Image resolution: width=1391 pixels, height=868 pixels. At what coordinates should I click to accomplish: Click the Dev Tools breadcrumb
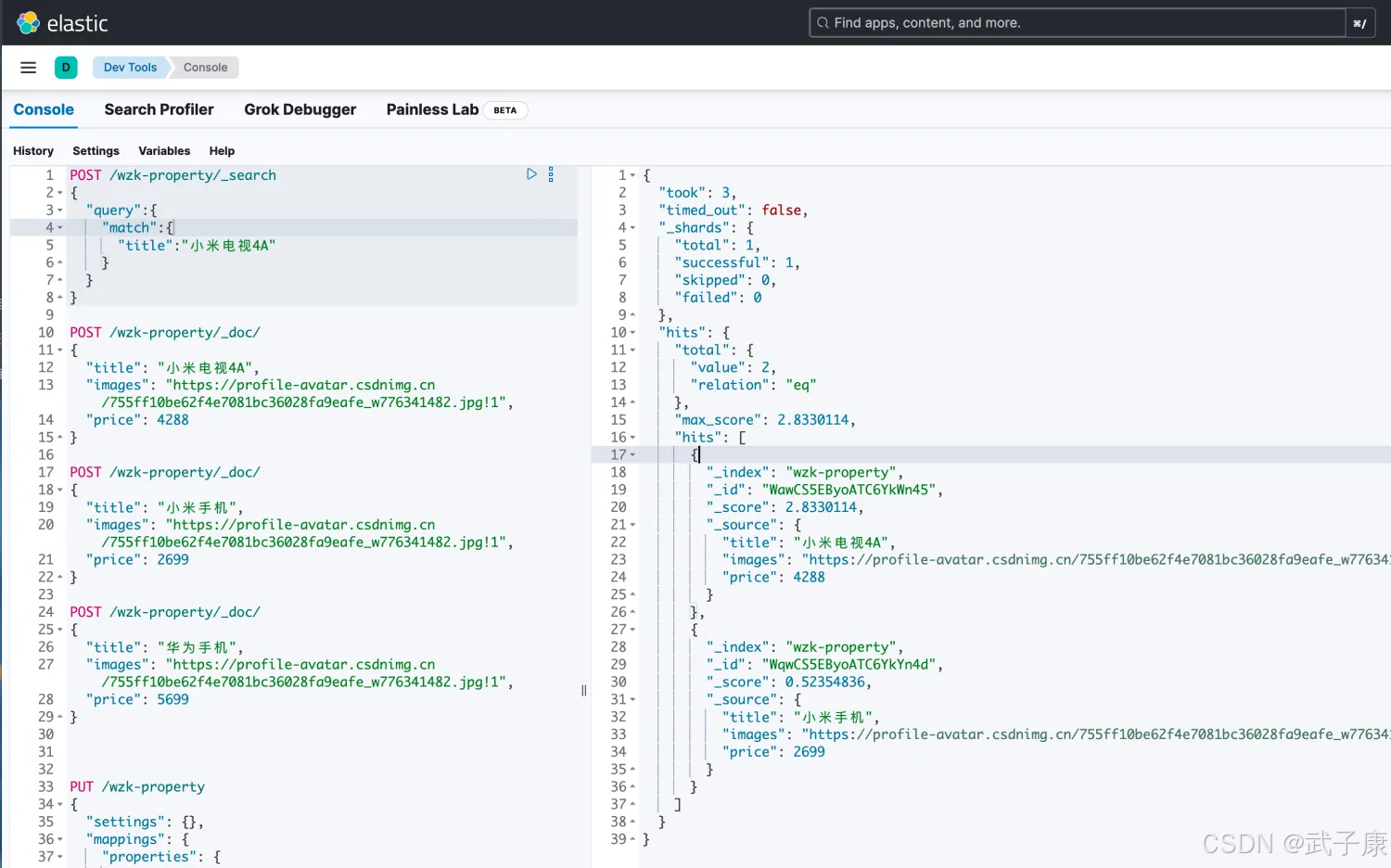coord(130,68)
